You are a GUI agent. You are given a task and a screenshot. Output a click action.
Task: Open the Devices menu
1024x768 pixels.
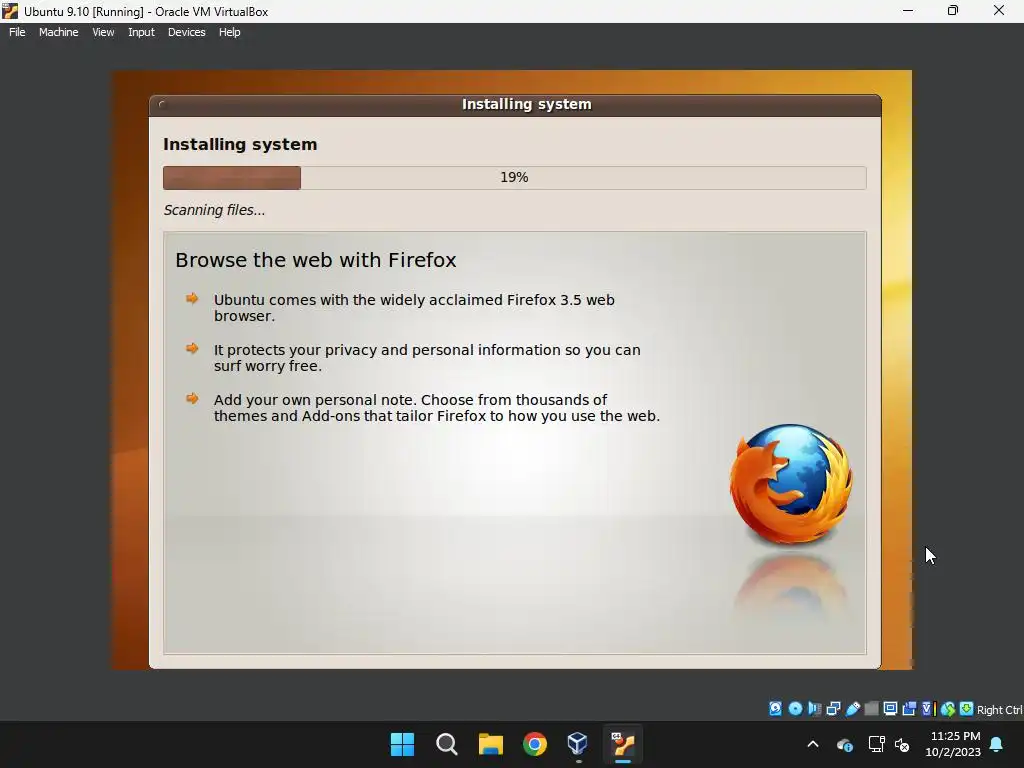point(187,32)
